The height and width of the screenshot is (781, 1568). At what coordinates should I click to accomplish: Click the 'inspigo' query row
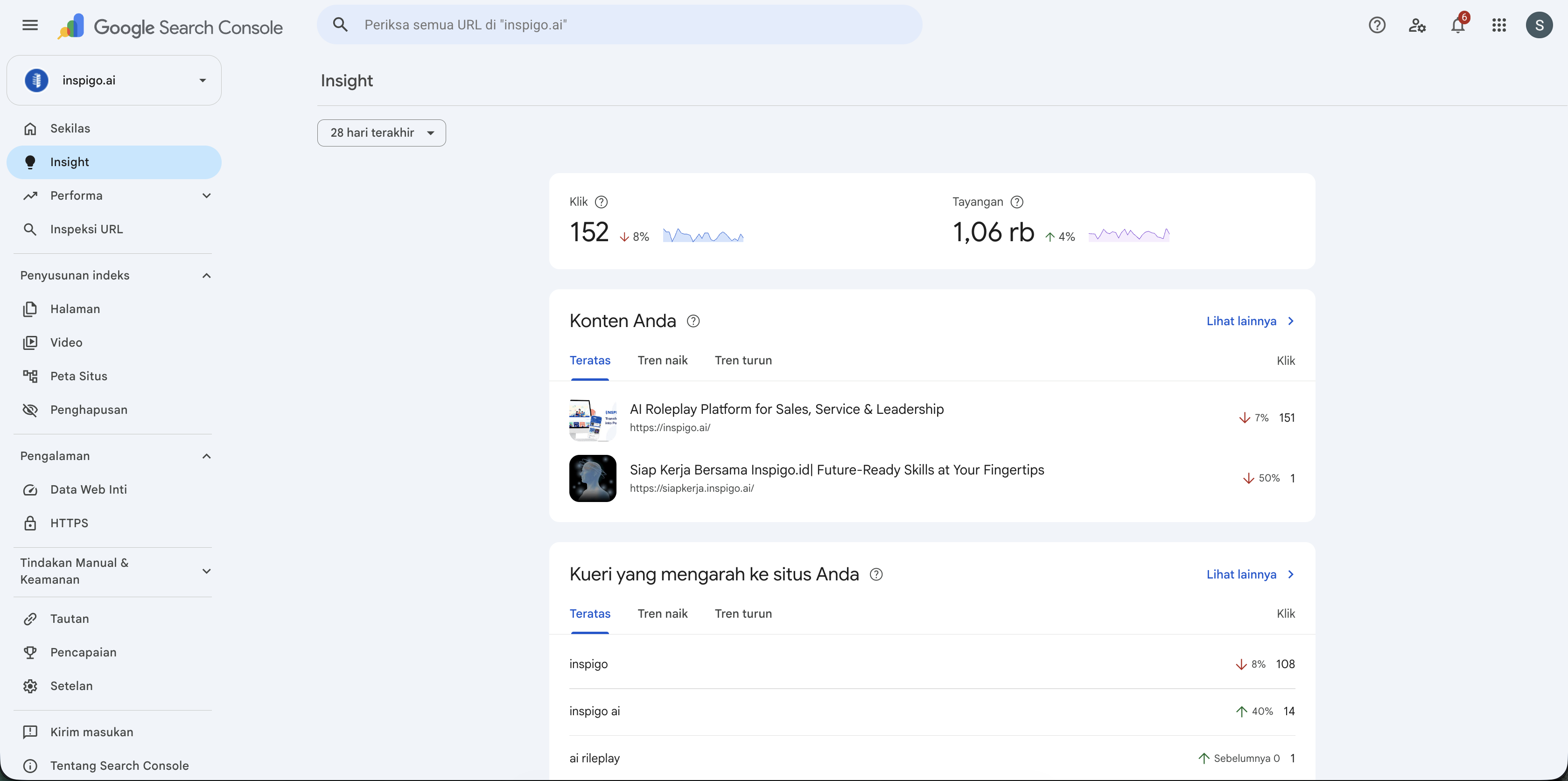[932, 664]
